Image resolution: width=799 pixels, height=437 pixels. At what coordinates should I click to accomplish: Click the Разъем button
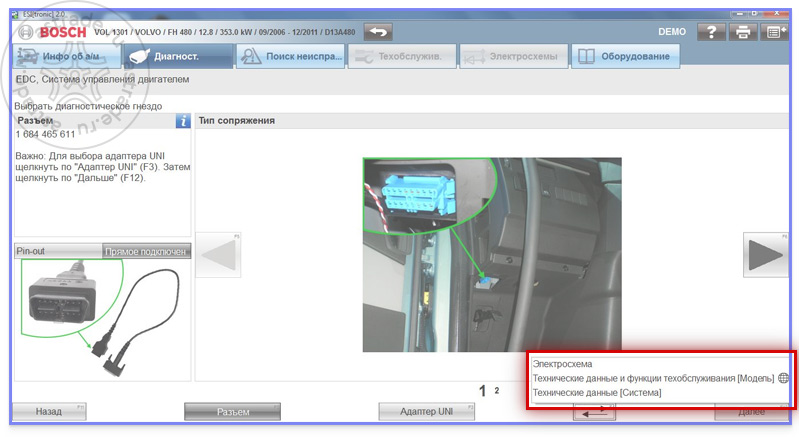pyautogui.click(x=232, y=412)
